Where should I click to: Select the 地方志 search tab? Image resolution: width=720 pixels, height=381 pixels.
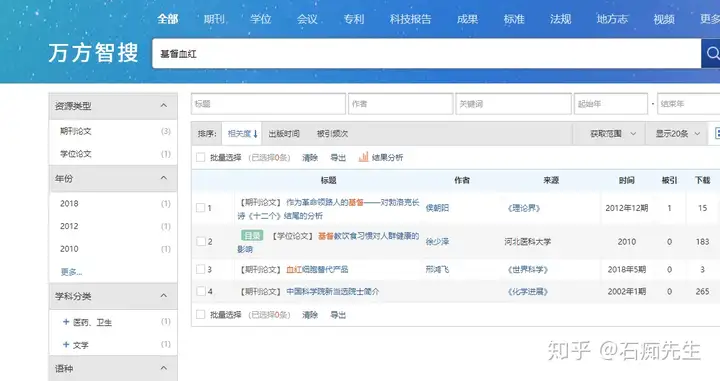tap(613, 19)
